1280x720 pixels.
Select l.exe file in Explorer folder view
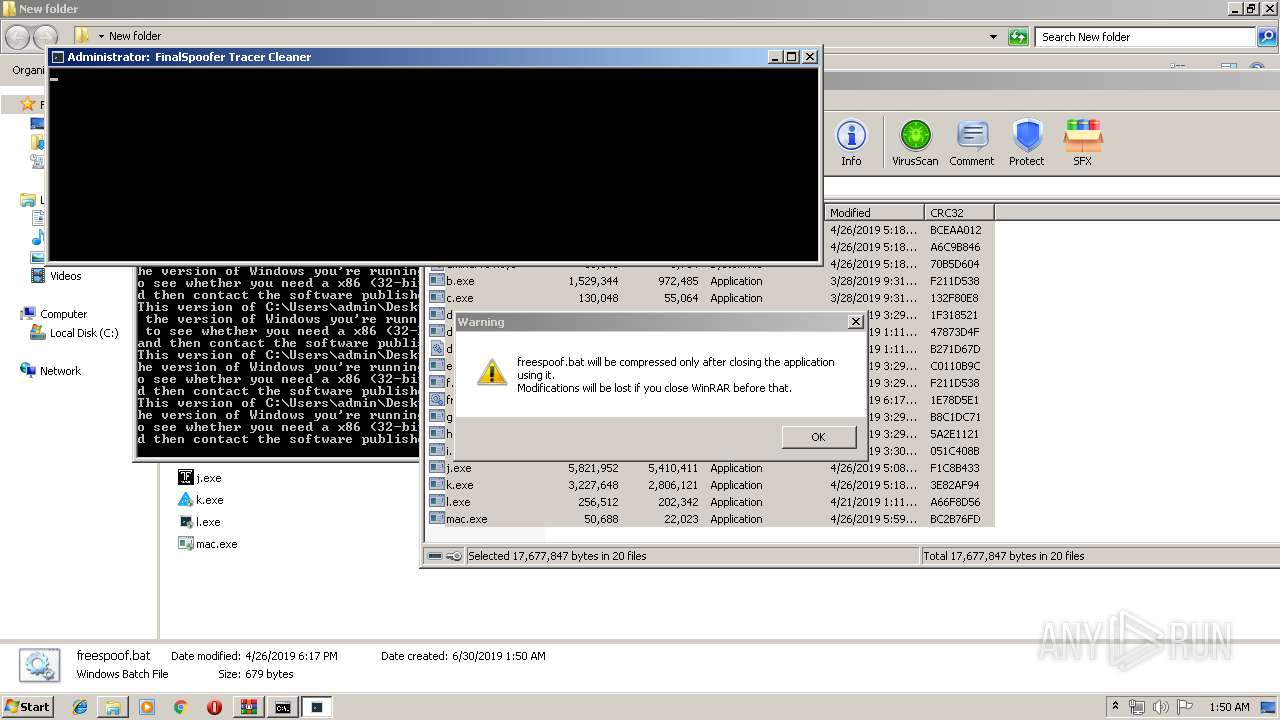click(x=200, y=522)
